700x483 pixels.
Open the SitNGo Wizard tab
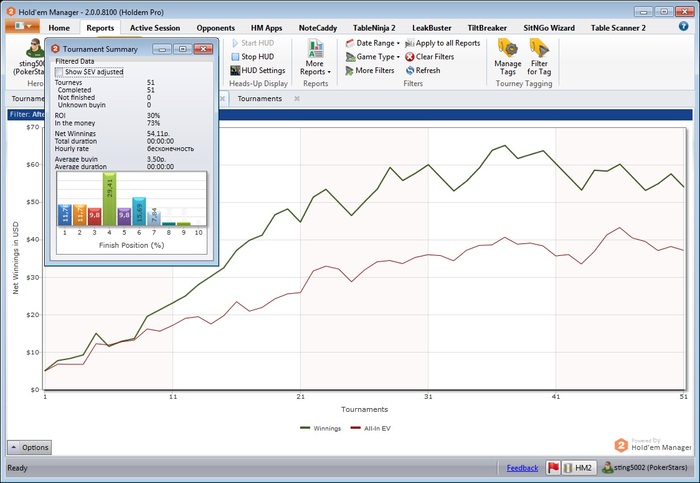(x=549, y=28)
